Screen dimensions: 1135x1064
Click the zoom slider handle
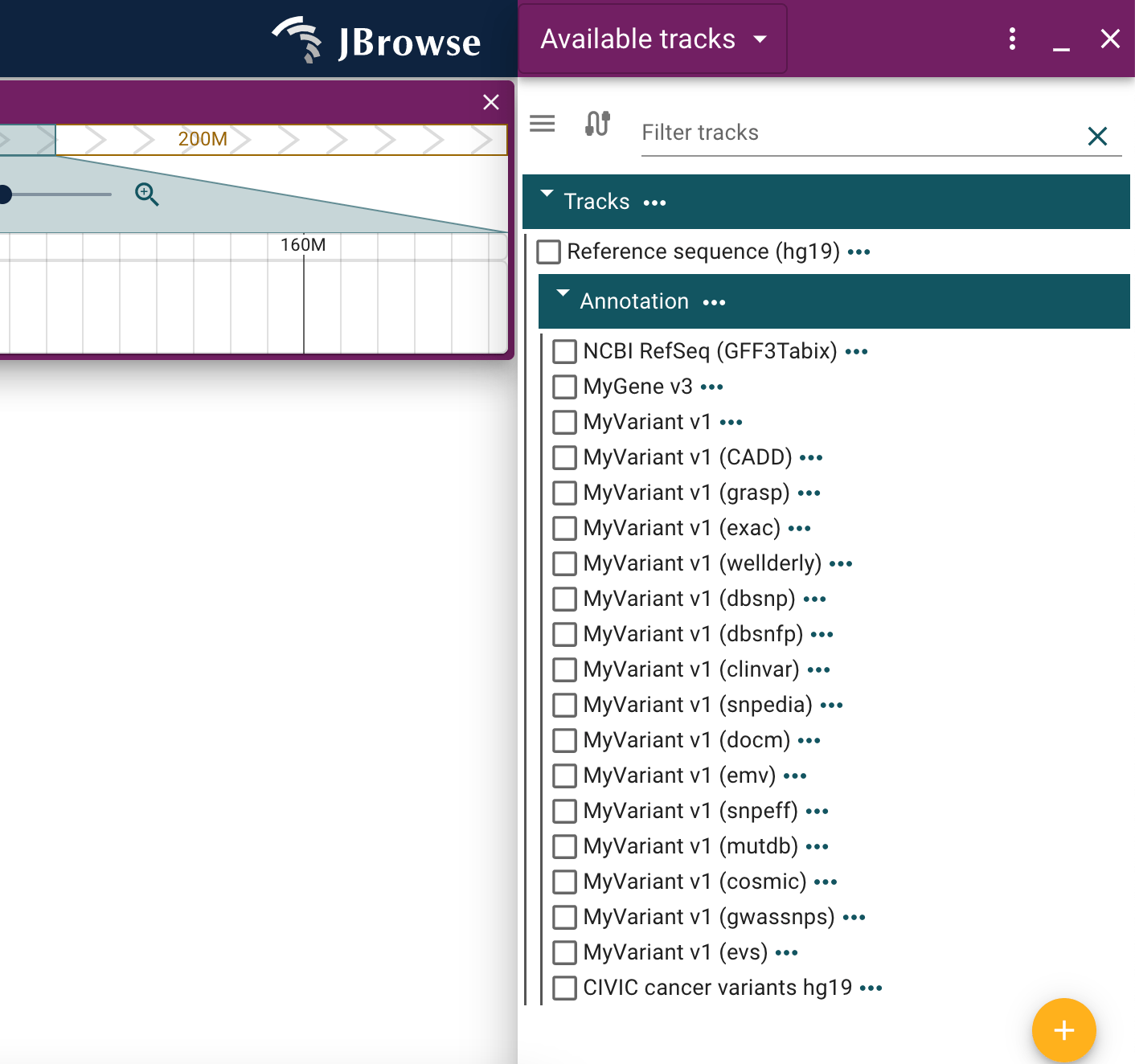point(3,194)
